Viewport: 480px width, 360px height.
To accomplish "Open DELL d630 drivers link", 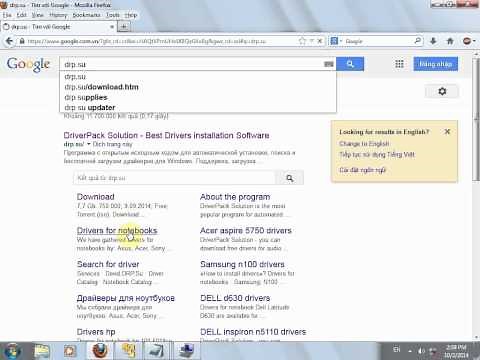I will [x=235, y=298].
